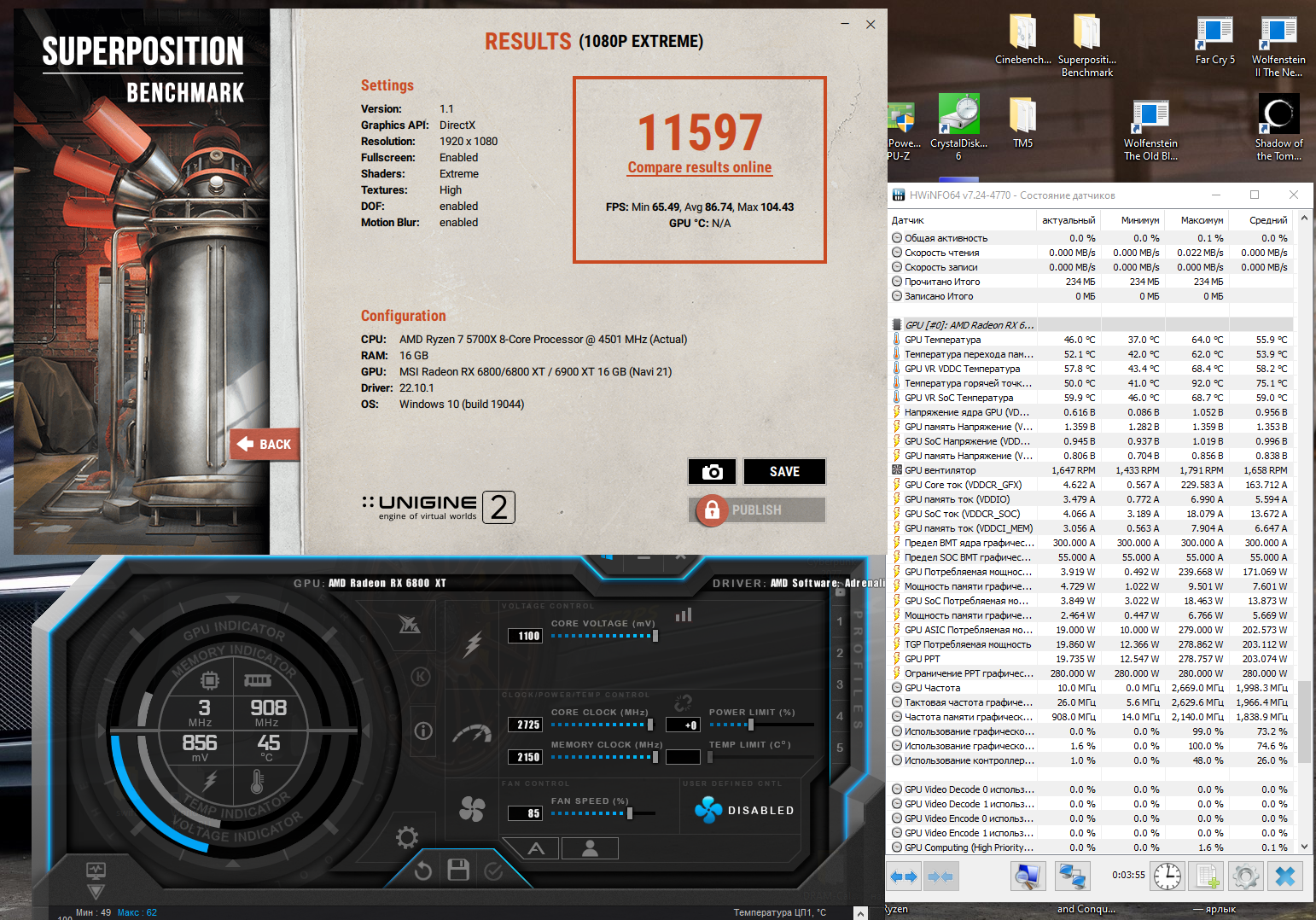Reset HWiNFO timer with clock icon

[x=1168, y=876]
